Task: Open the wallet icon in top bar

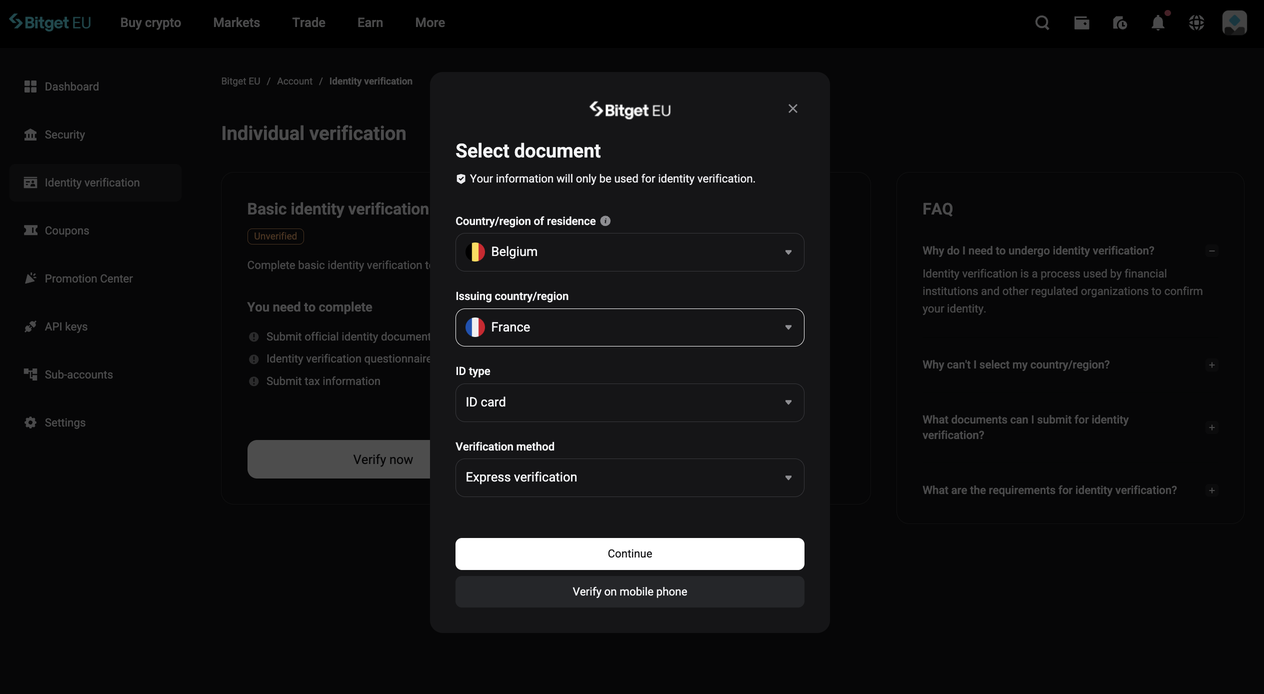Action: [1081, 22]
